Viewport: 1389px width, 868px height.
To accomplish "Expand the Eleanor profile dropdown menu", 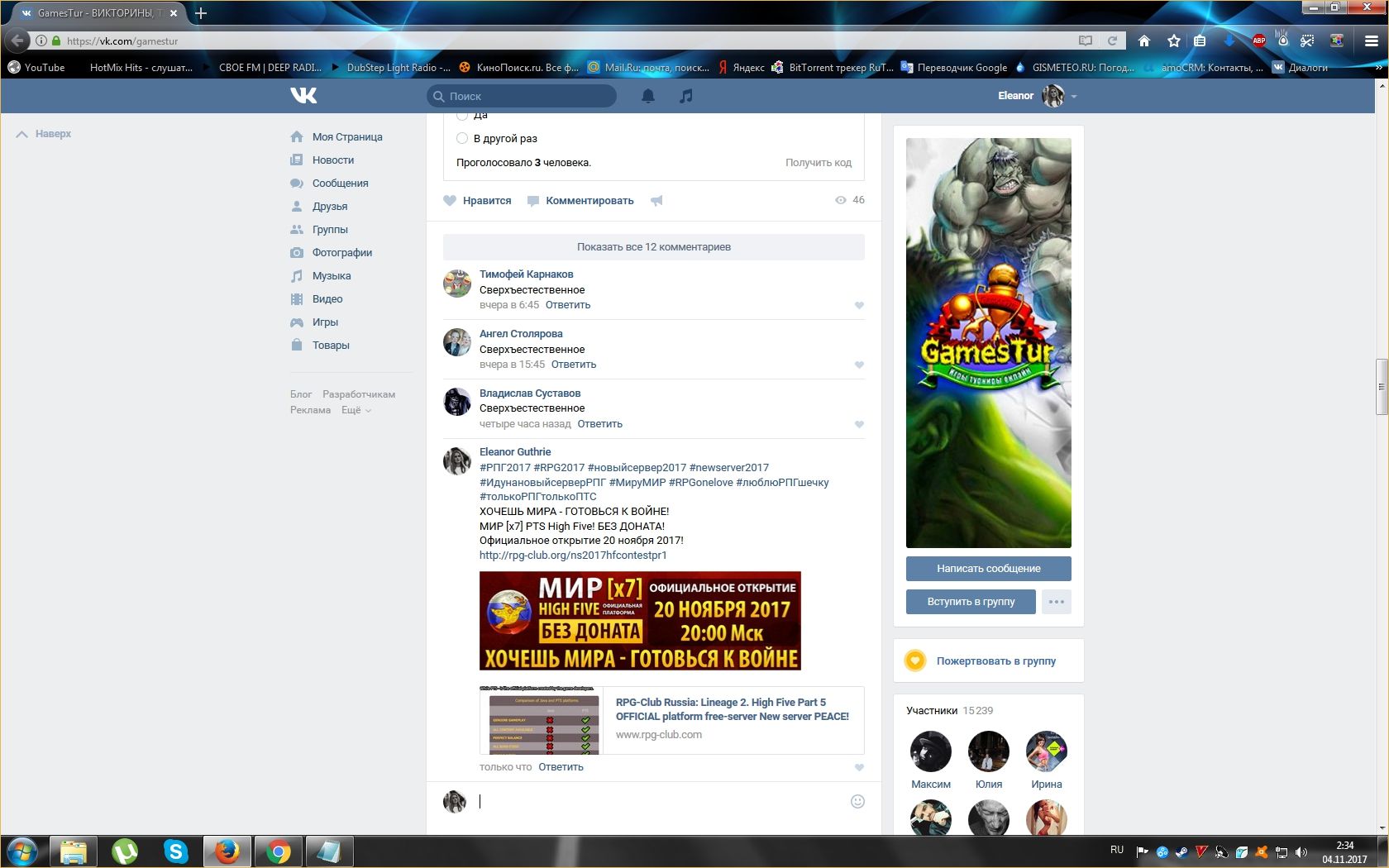I will [x=1074, y=97].
